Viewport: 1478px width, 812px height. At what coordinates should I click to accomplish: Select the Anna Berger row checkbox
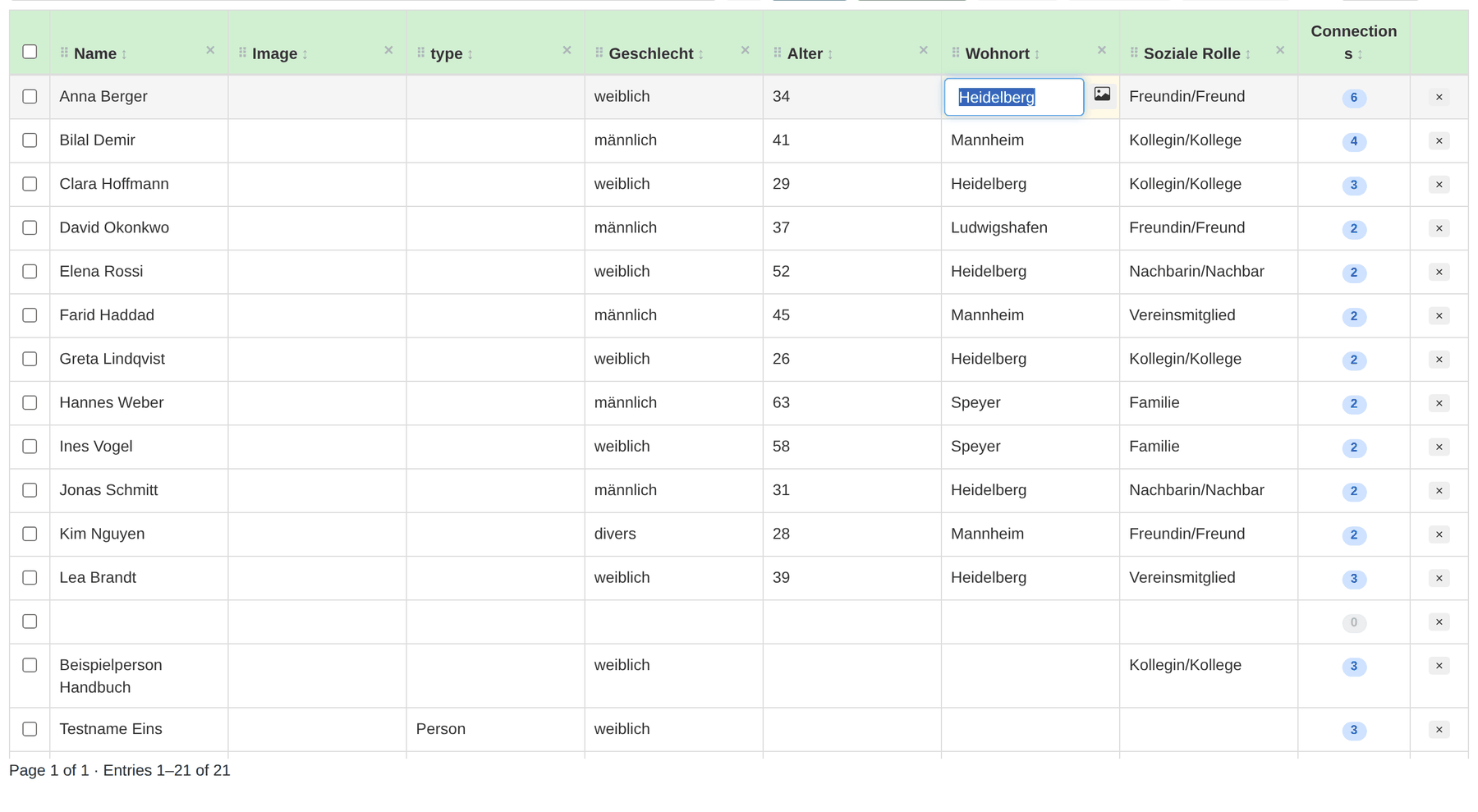30,96
